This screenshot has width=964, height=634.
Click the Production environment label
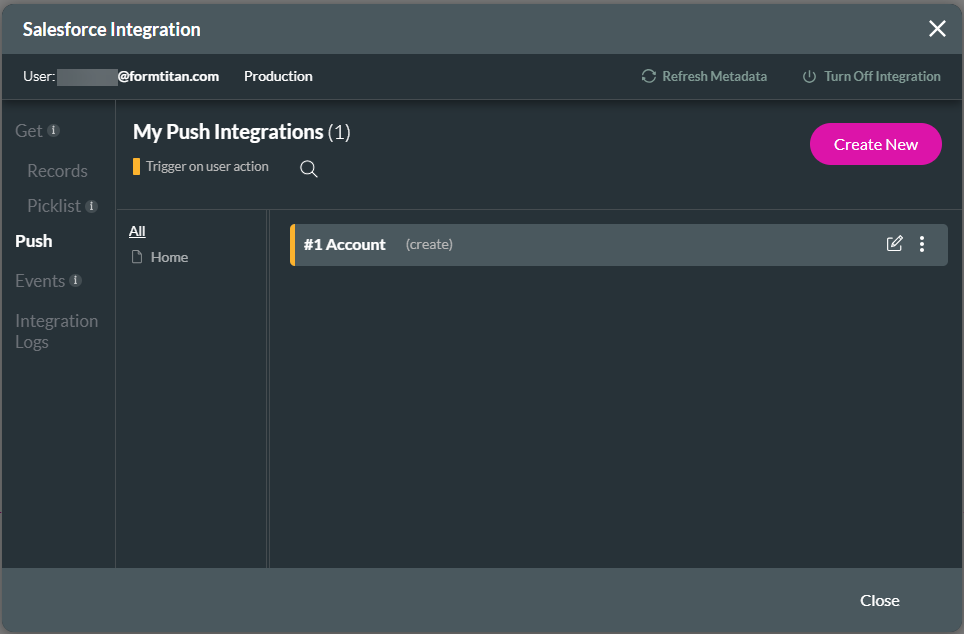click(x=277, y=75)
